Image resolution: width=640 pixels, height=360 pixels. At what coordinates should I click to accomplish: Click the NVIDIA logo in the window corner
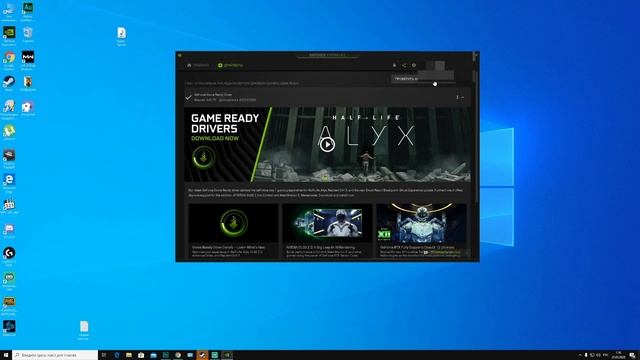[180, 55]
